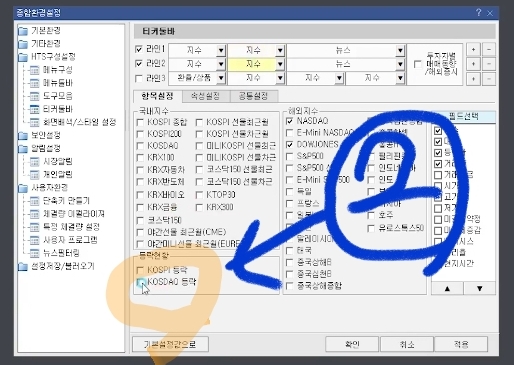Open the 단축키 만들기 page icon
Viewport: 514px width, 365px height.
coord(35,201)
